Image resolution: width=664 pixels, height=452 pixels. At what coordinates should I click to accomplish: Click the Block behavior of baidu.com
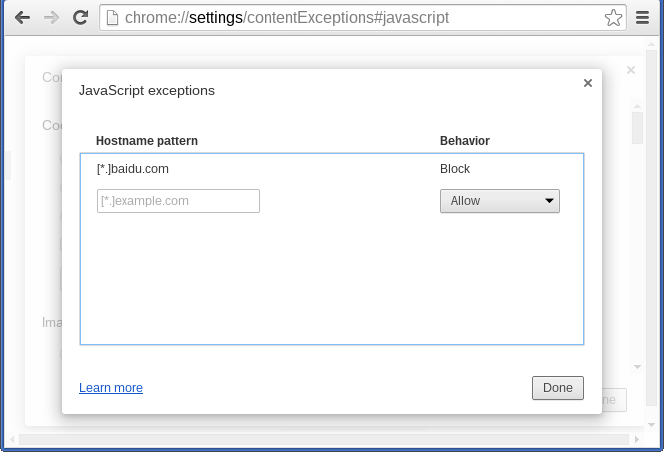455,169
